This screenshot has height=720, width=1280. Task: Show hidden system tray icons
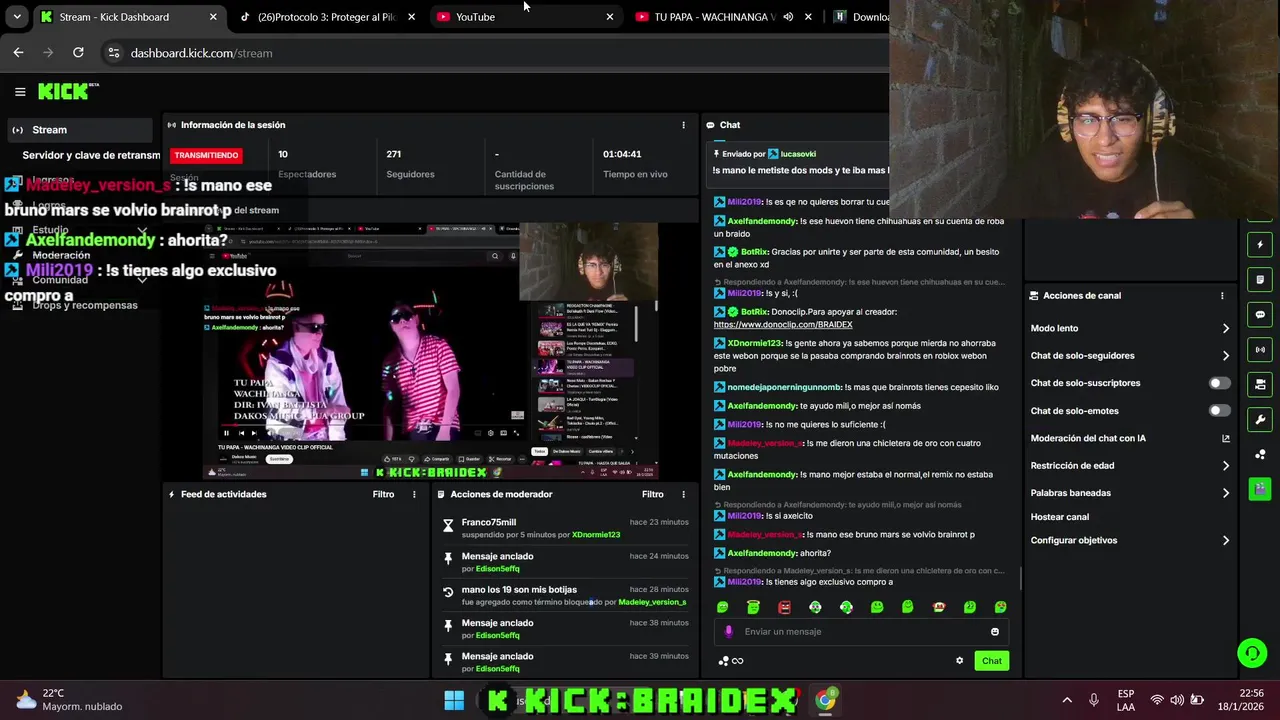click(x=1067, y=700)
